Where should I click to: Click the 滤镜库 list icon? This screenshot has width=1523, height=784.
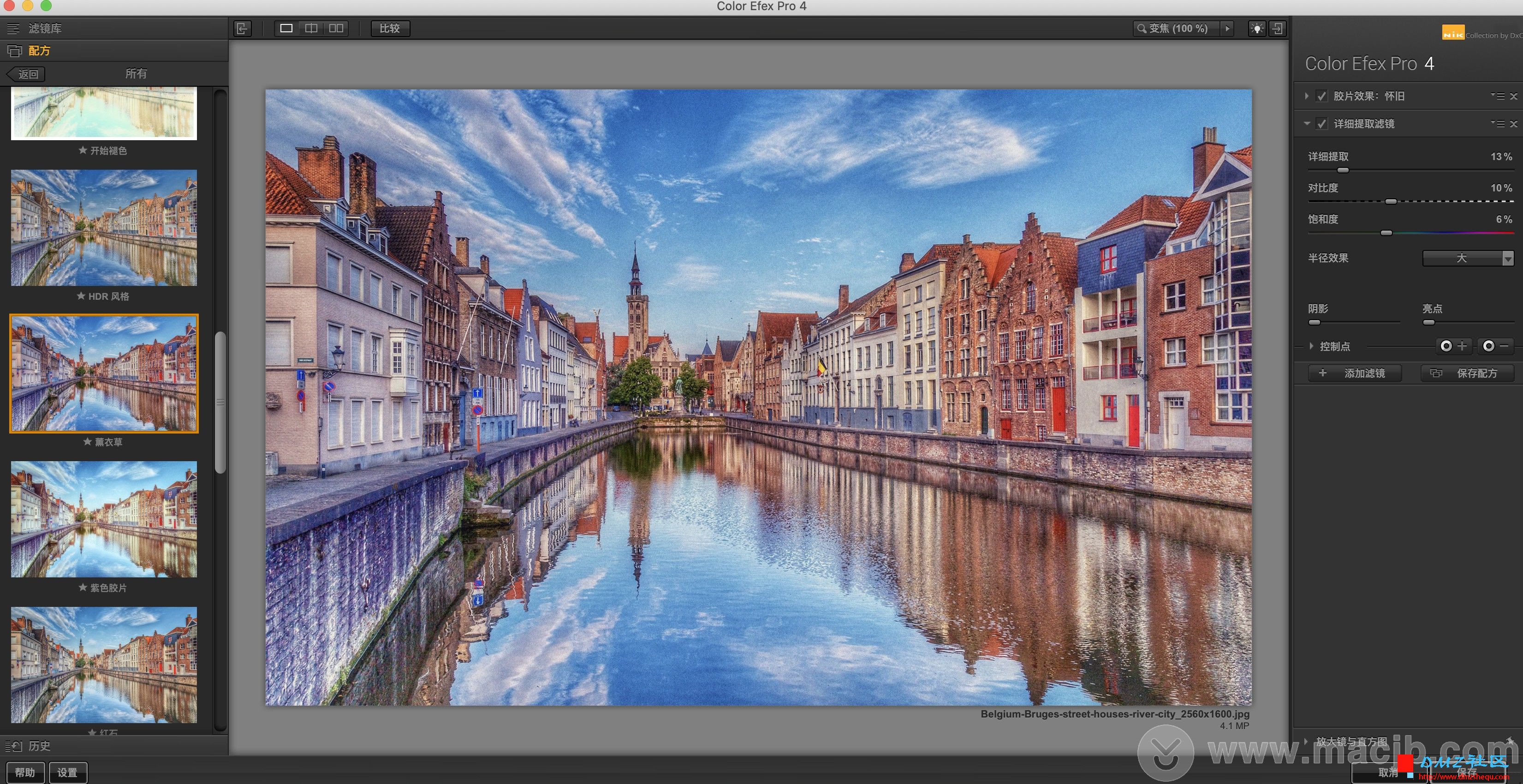[x=12, y=29]
